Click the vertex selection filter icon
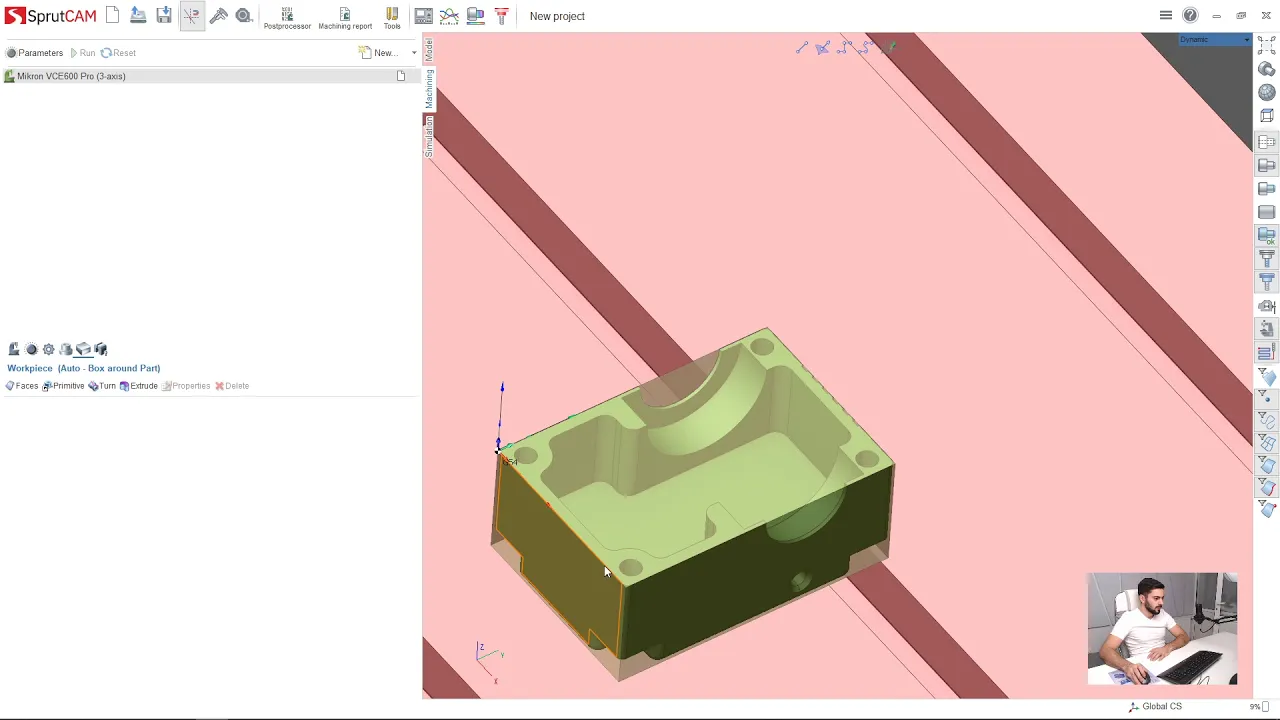The height and width of the screenshot is (720, 1280). (1267, 509)
